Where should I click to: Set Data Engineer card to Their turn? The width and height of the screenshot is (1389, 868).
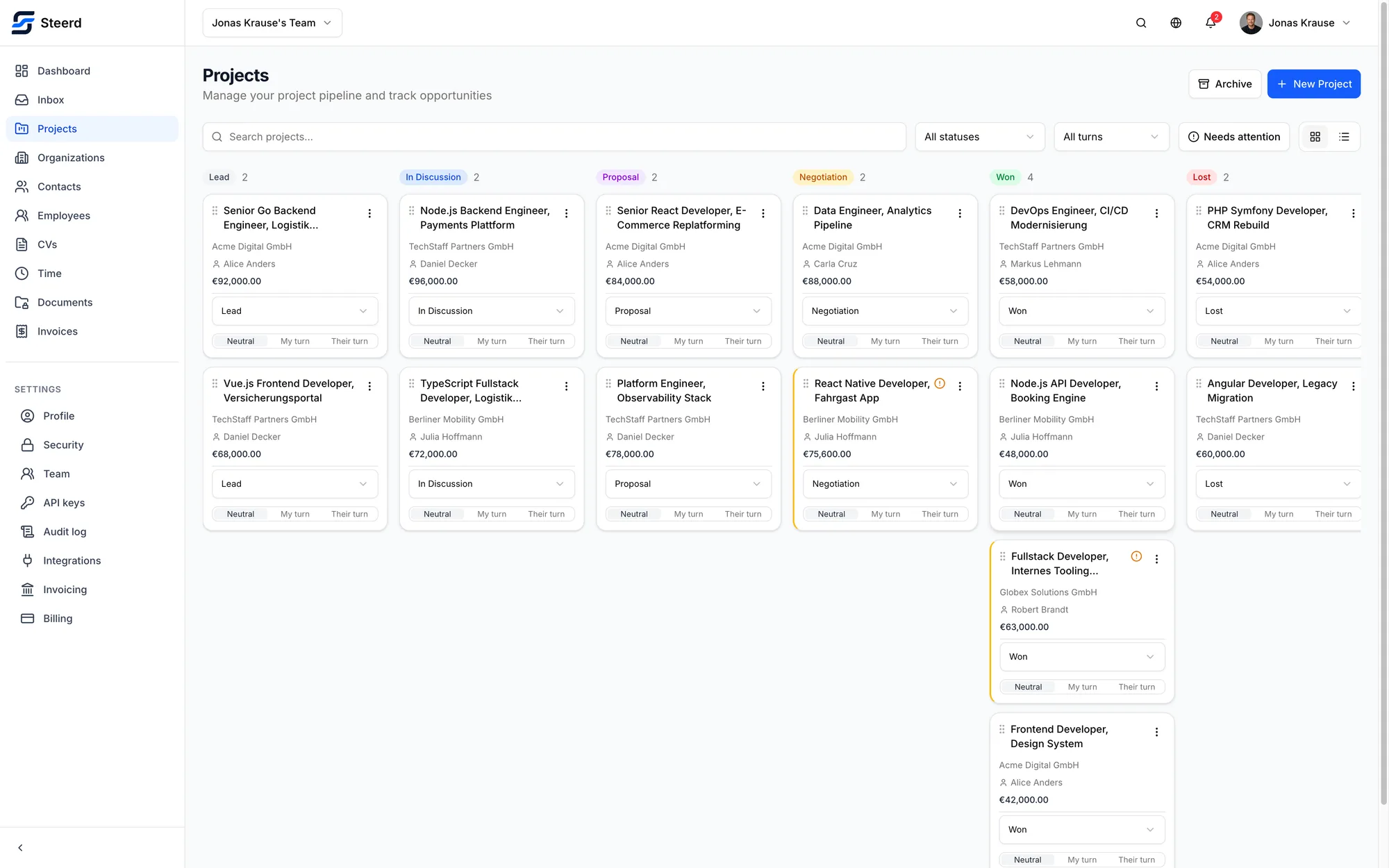pos(940,342)
